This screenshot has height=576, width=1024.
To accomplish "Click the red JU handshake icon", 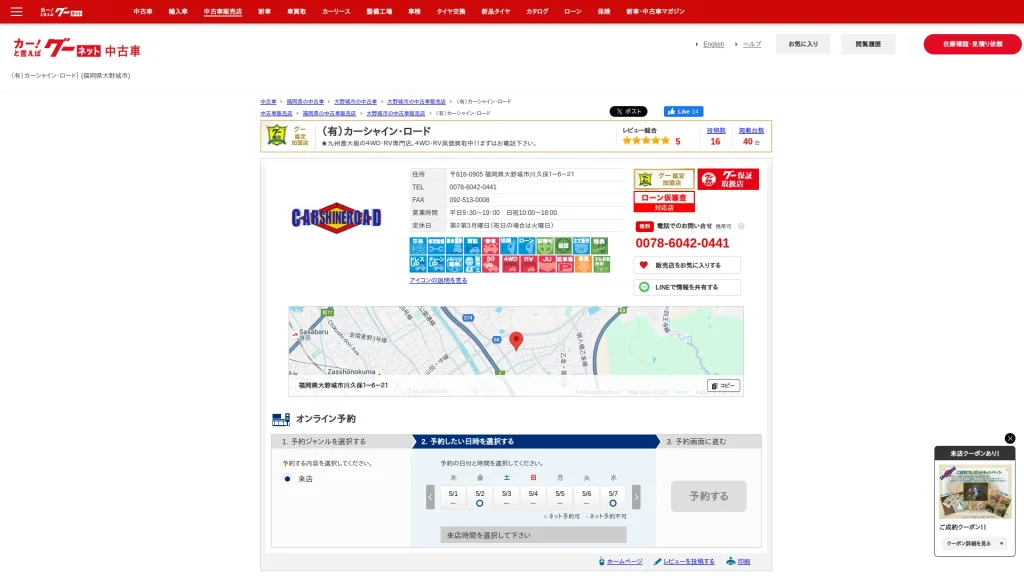I will [547, 264].
